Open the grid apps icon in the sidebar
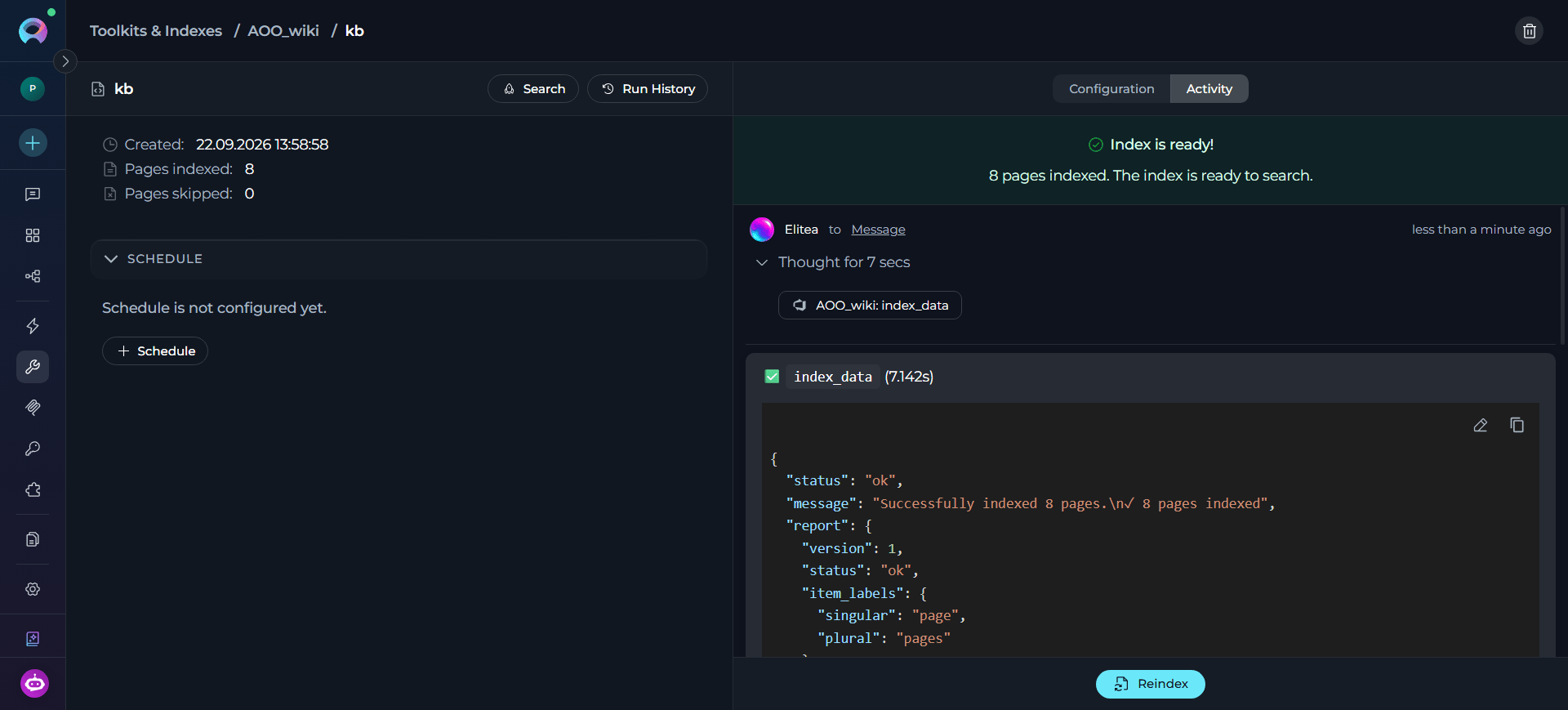Screen dimensions: 1568x710 [x=33, y=235]
